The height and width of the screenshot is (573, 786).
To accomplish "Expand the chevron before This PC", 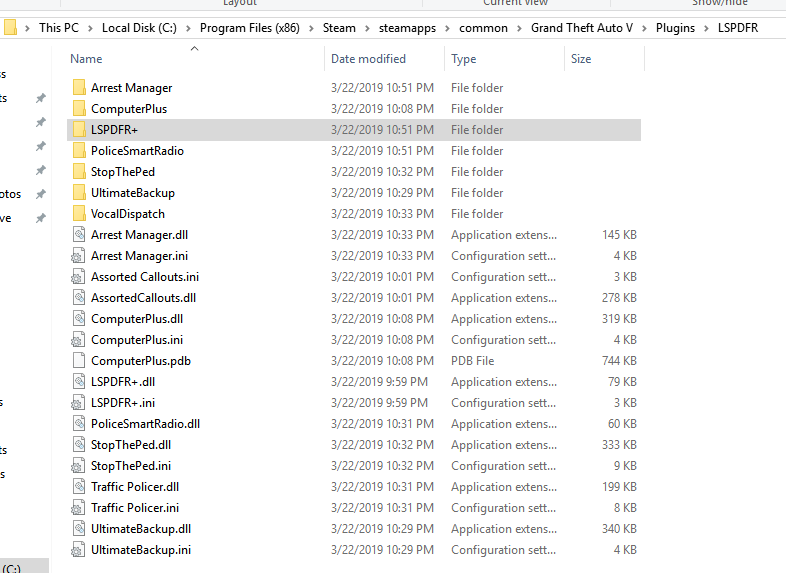I will (x=28, y=29).
